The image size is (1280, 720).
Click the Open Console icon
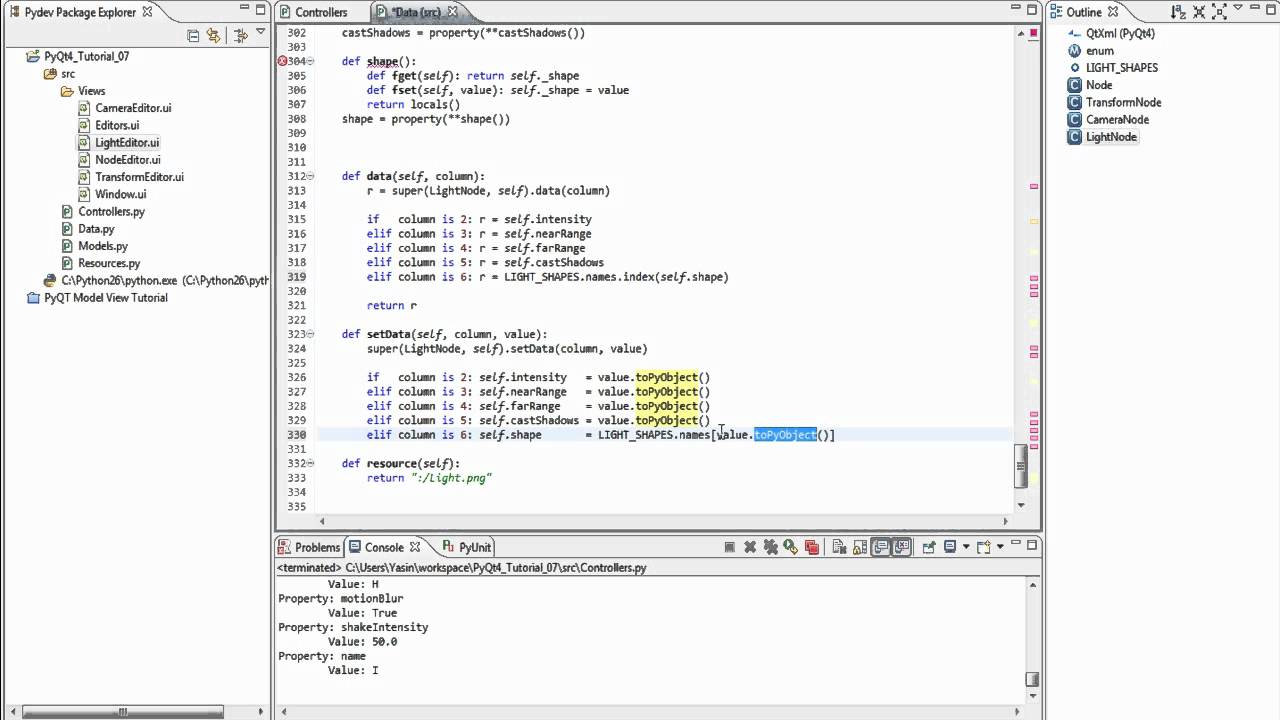[x=983, y=547]
